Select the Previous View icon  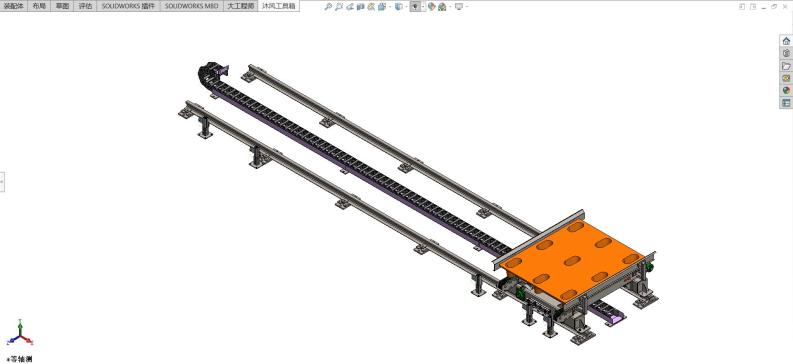pos(350,7)
